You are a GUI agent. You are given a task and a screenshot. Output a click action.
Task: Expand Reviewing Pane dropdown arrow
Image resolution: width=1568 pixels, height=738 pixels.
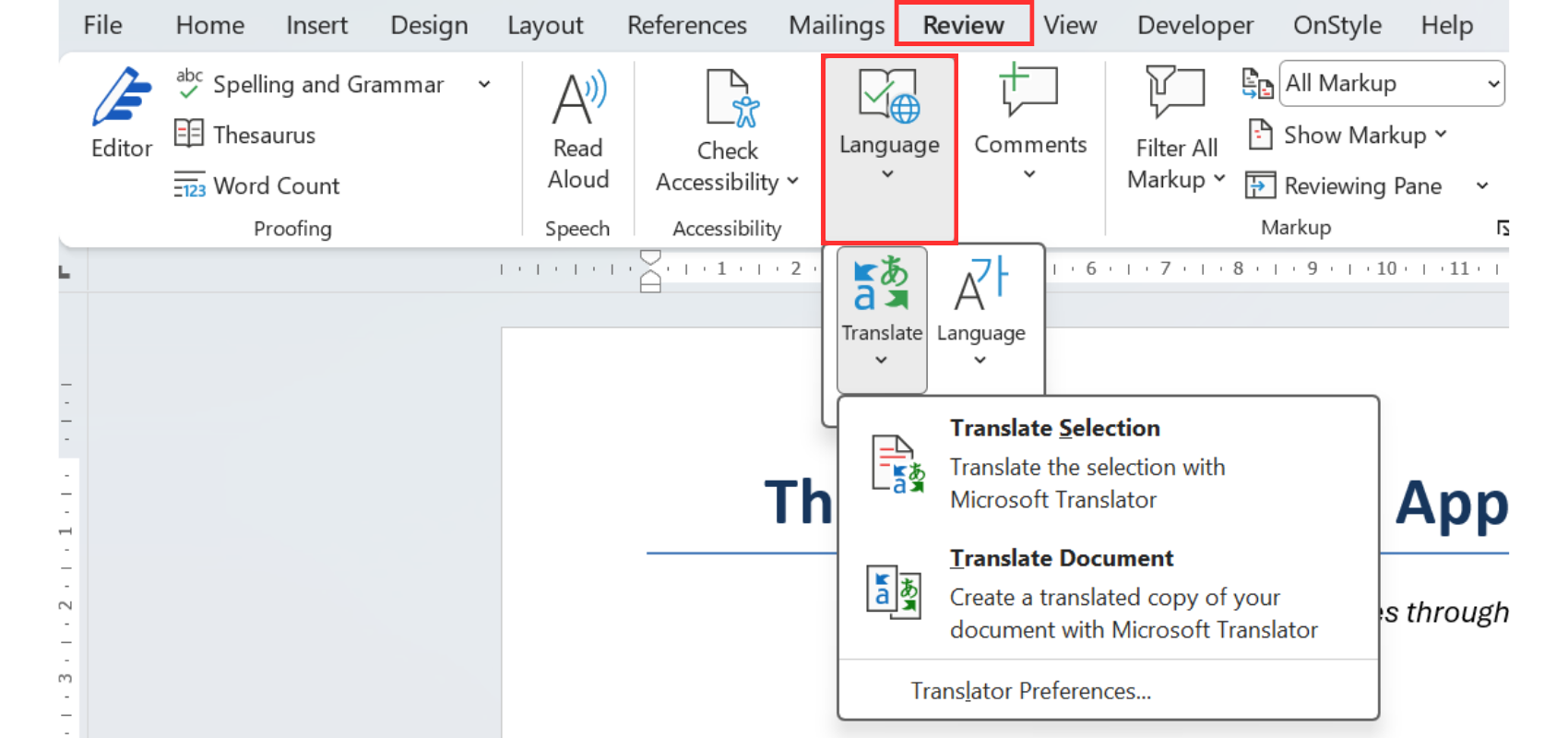(1482, 185)
